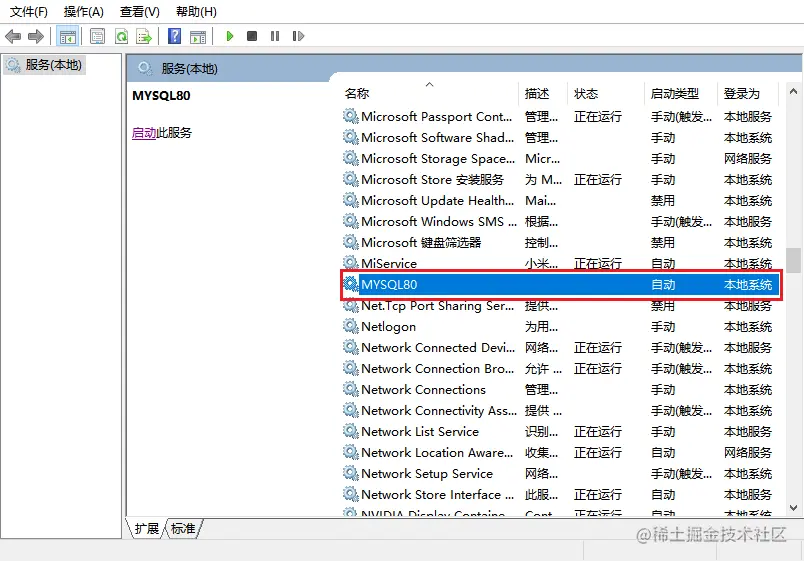804x561 pixels.
Task: Select the MYSQL80 service row
Action: (x=560, y=285)
